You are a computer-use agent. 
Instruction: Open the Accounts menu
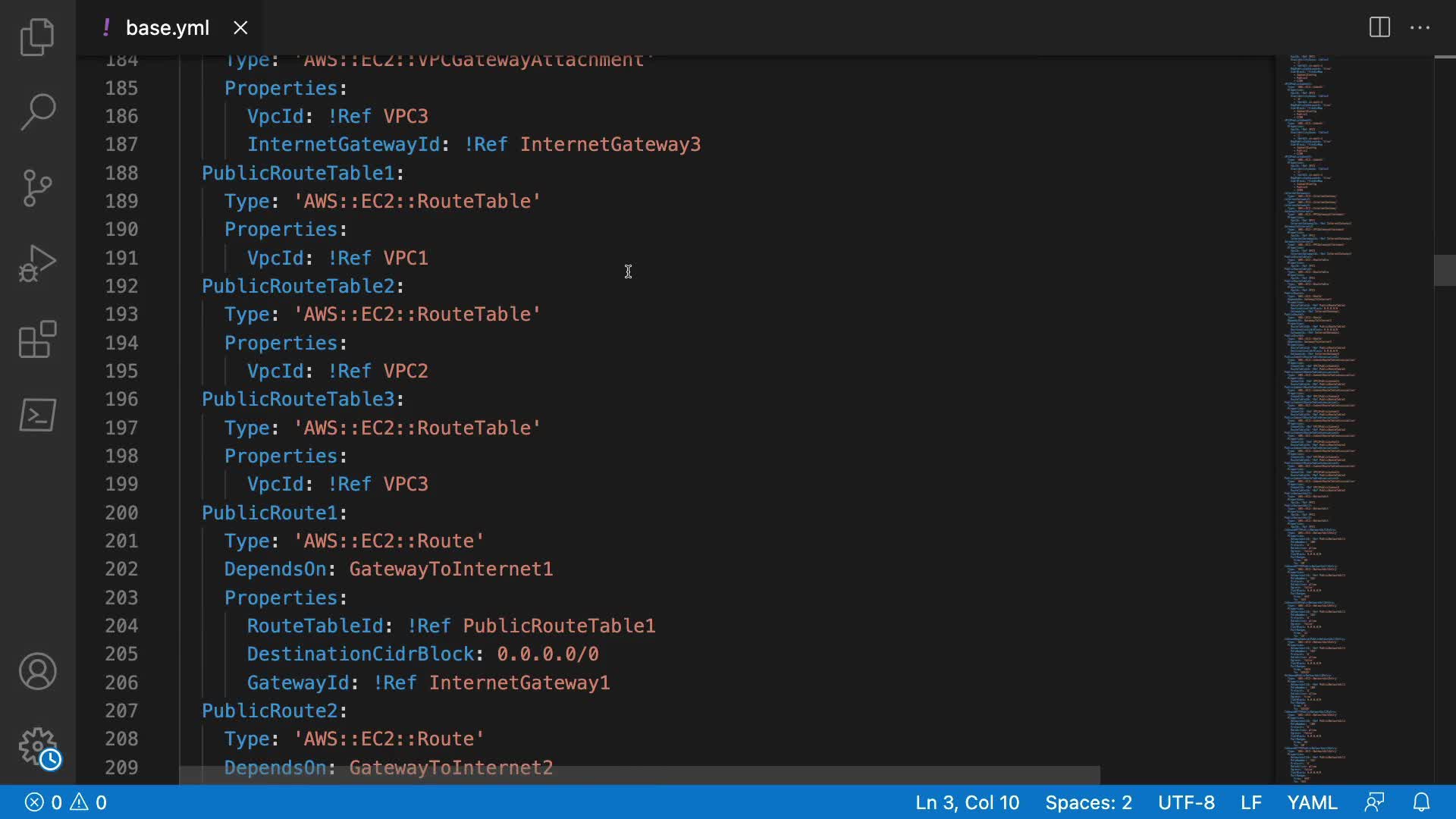click(x=37, y=672)
